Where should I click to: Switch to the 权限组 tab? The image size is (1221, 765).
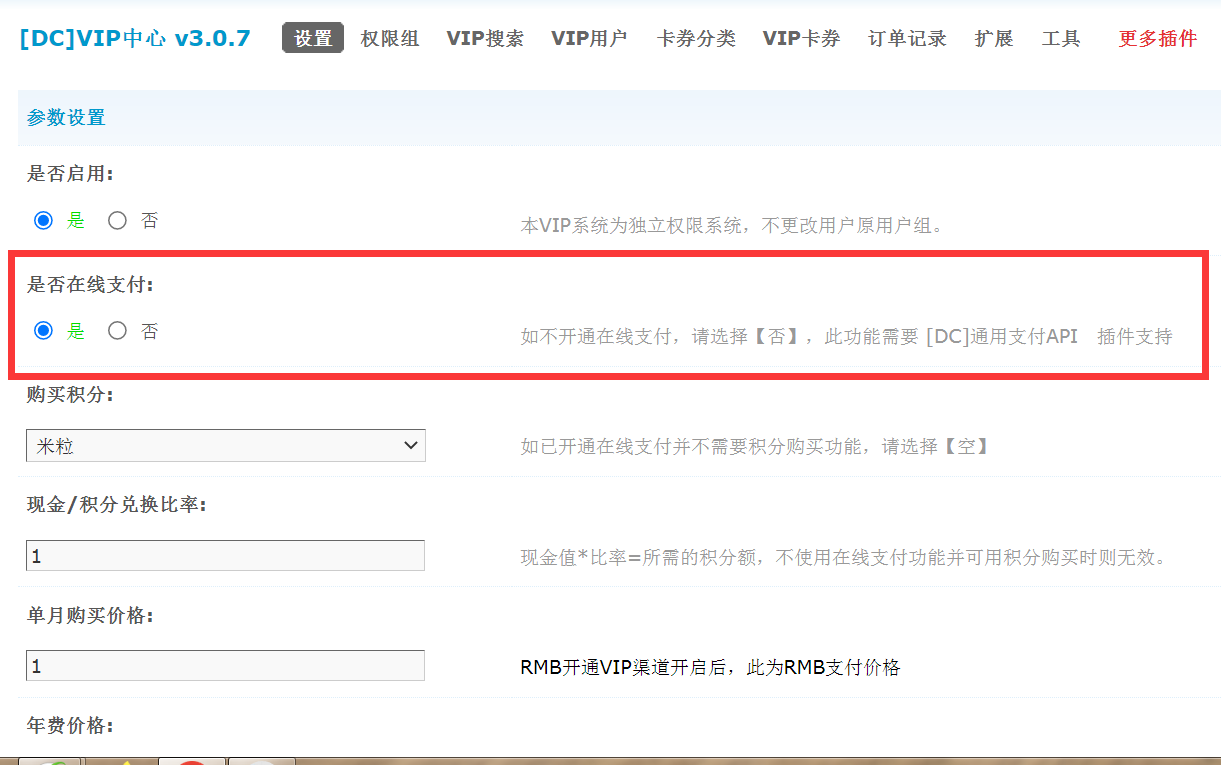coord(390,39)
